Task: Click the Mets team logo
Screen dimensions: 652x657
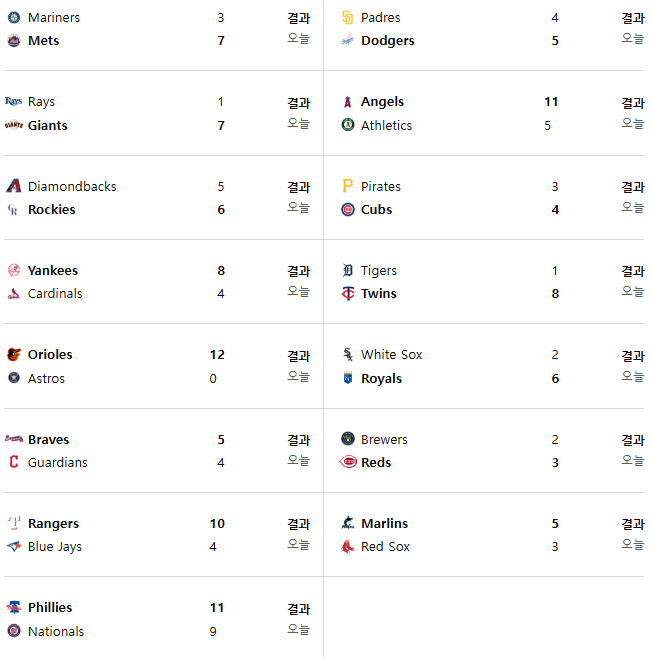Action: (x=14, y=41)
